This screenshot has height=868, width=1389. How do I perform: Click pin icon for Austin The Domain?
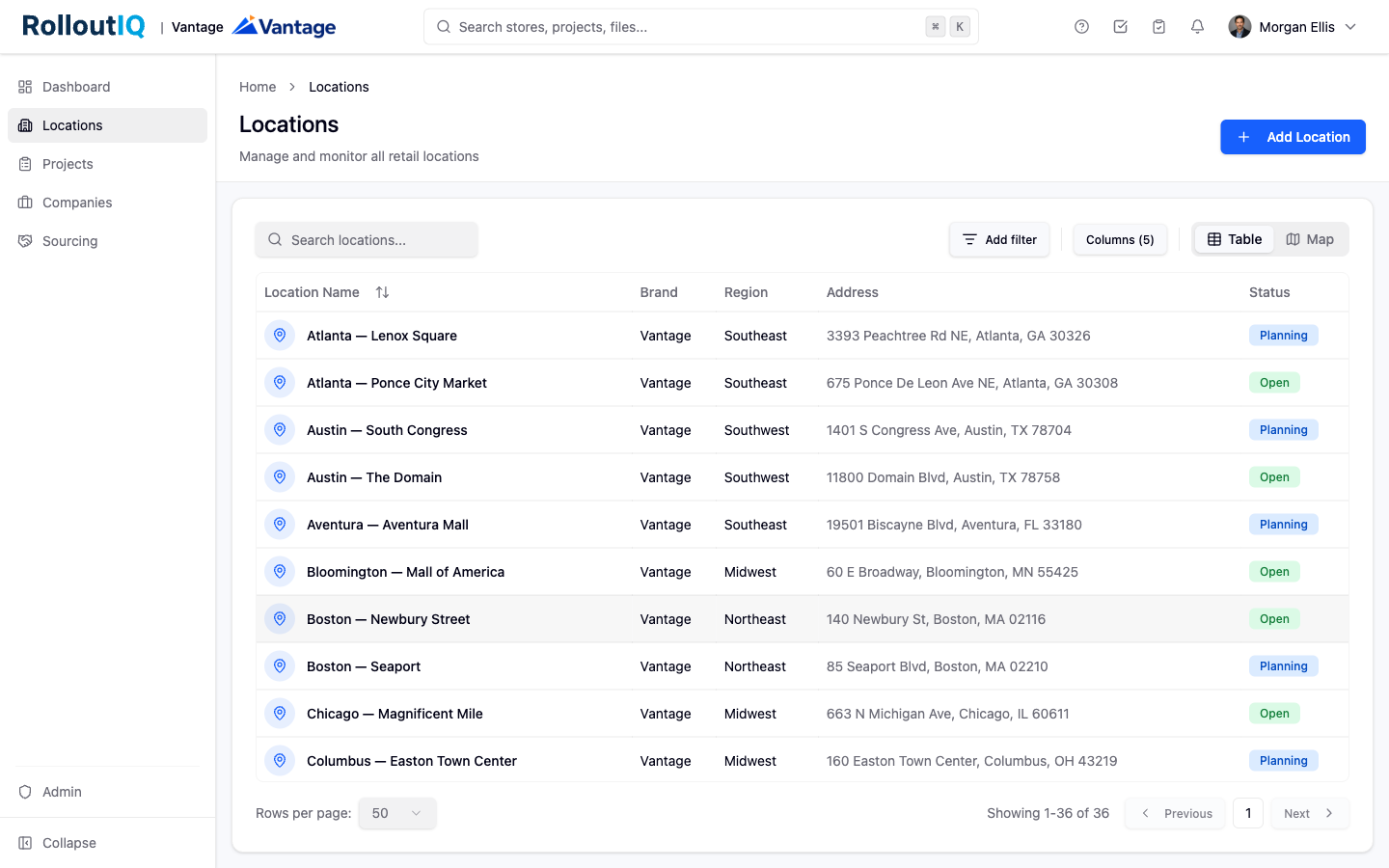(280, 477)
